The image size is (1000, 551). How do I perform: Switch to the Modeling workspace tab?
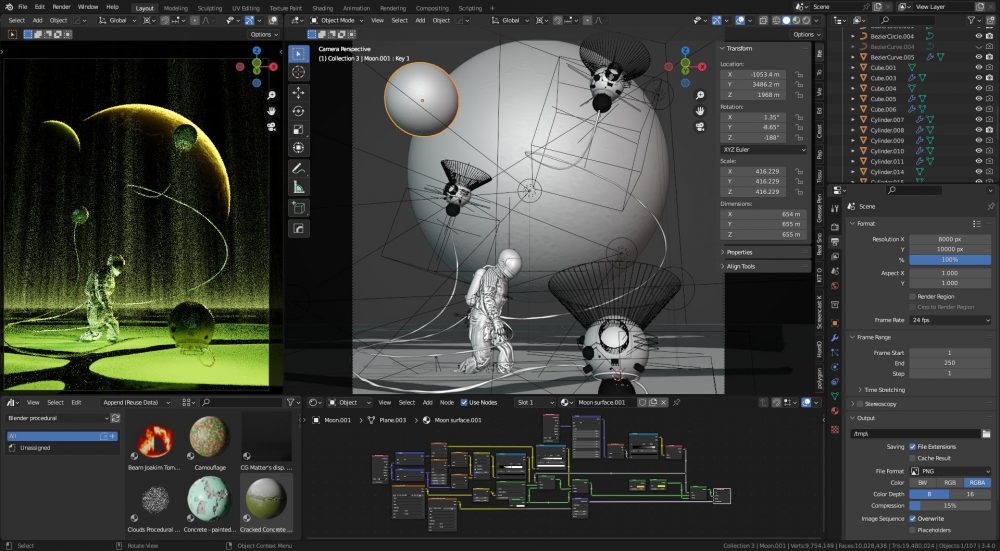point(175,8)
